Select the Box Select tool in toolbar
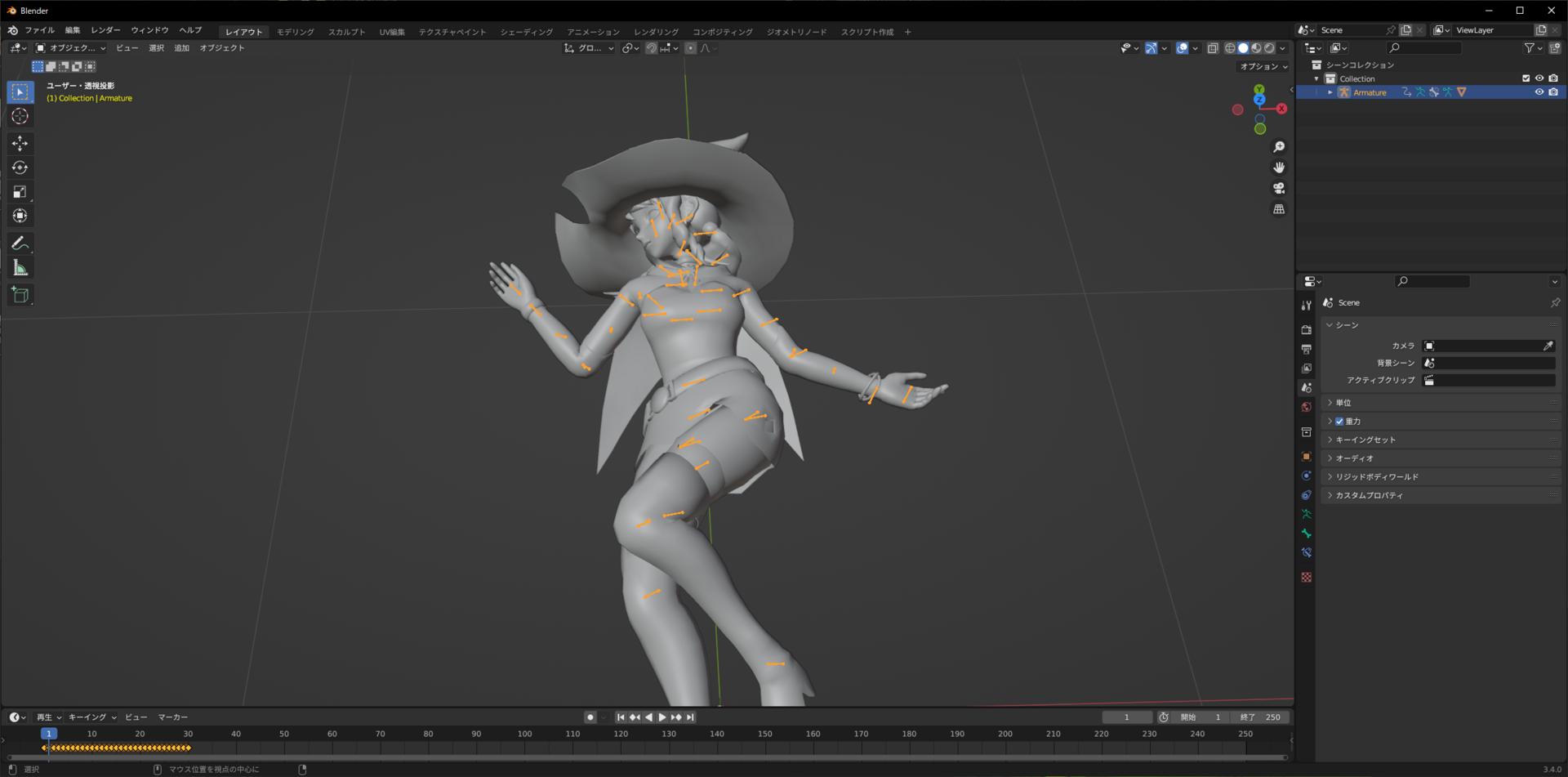The width and height of the screenshot is (1568, 777). pyautogui.click(x=20, y=92)
